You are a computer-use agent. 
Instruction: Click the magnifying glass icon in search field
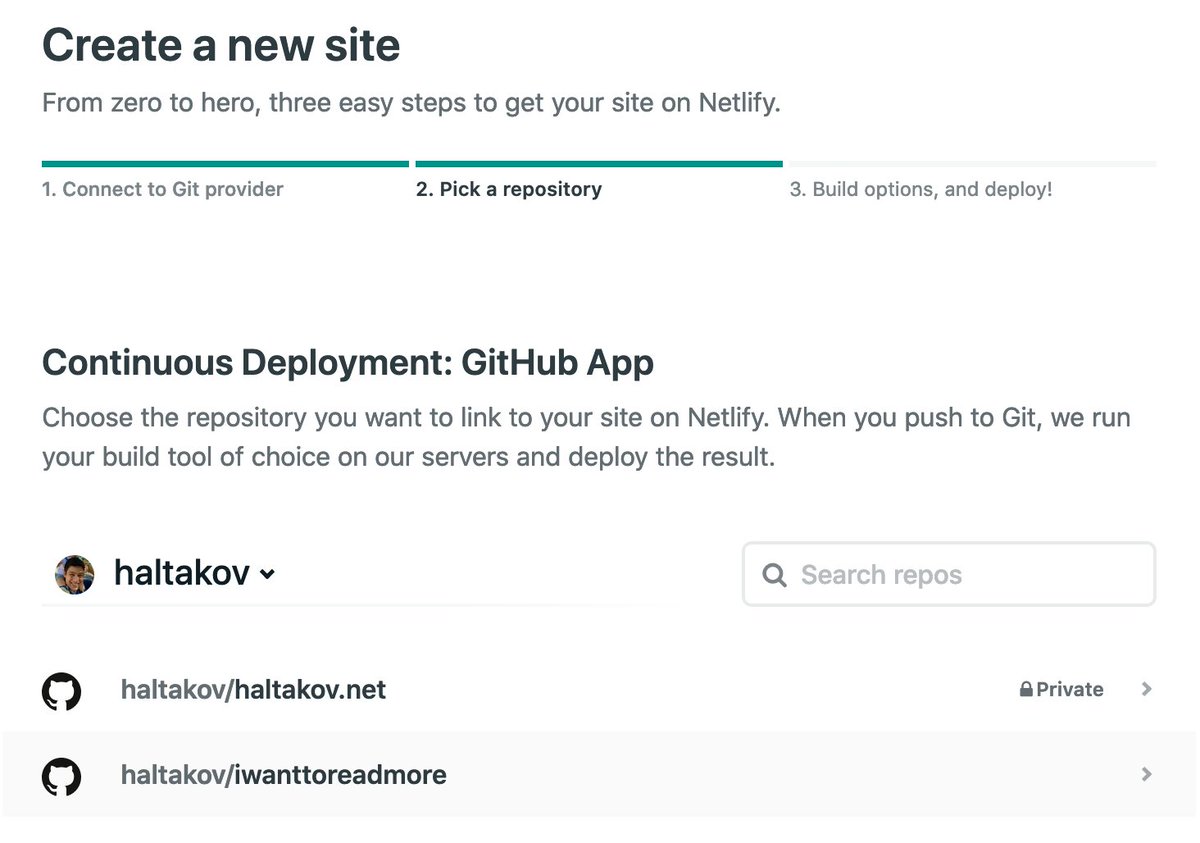pos(773,575)
